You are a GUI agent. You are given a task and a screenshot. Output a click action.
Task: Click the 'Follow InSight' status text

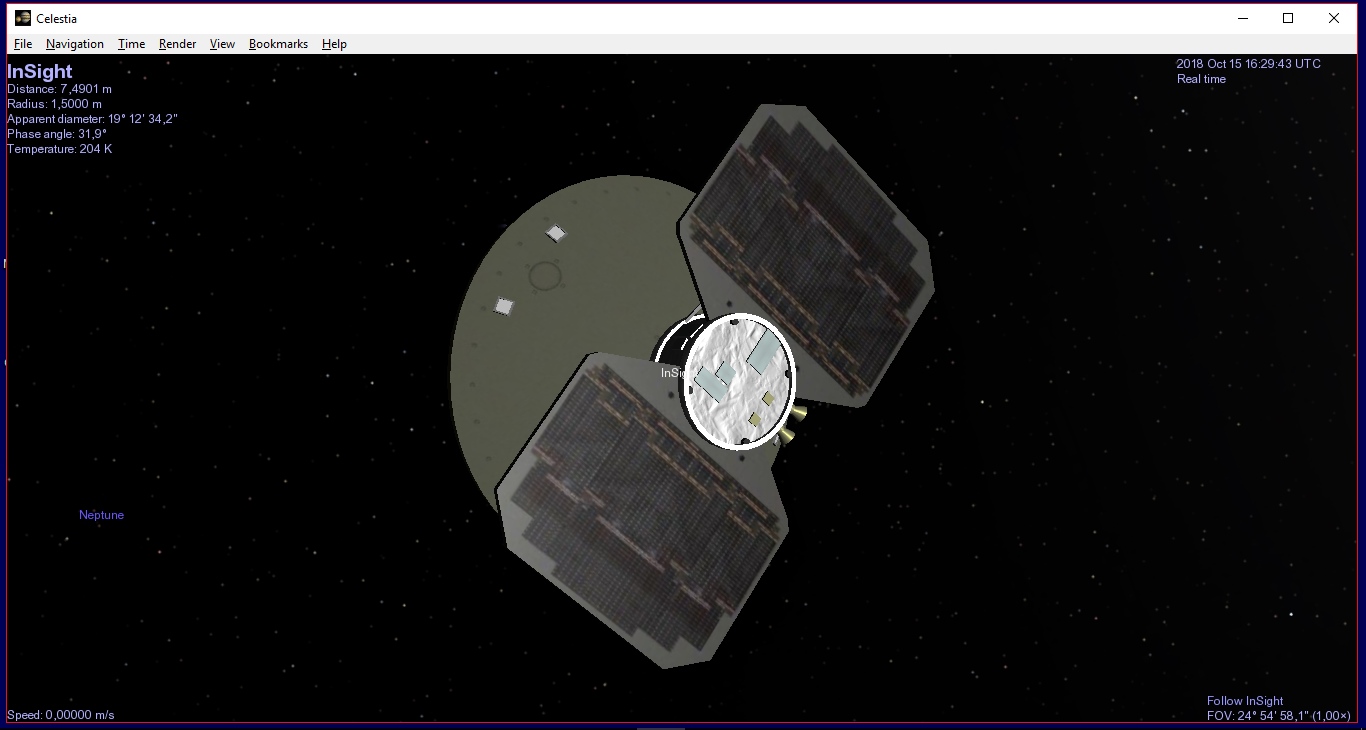(1245, 701)
